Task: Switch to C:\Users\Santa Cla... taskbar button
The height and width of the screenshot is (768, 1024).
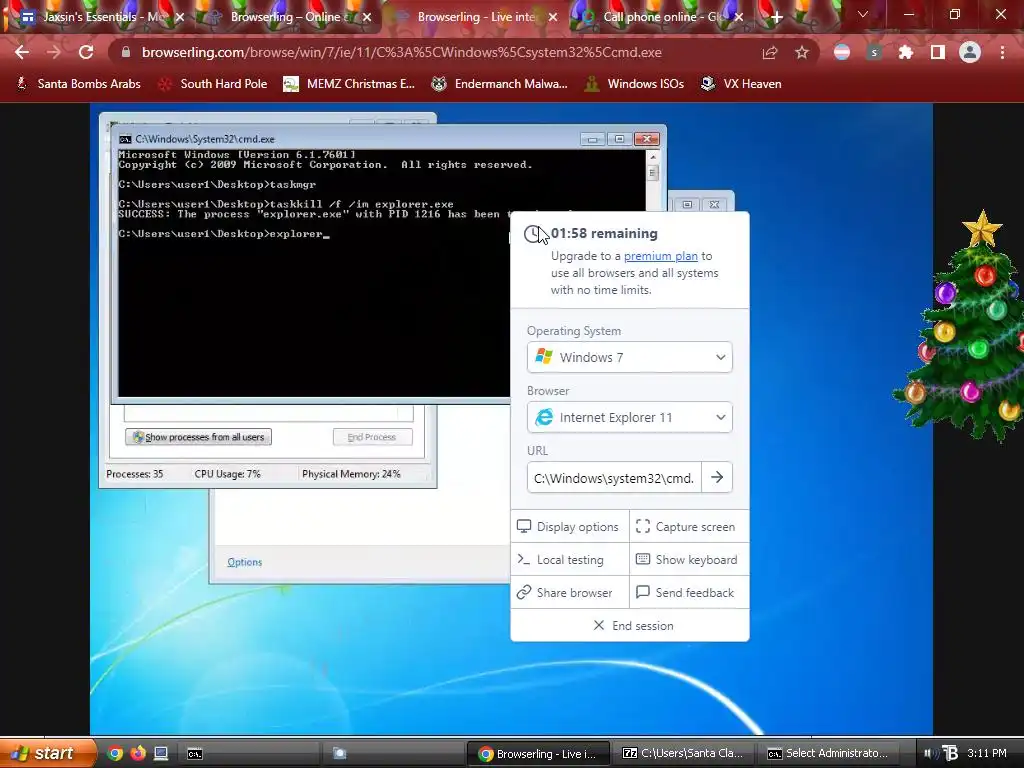Action: 683,754
